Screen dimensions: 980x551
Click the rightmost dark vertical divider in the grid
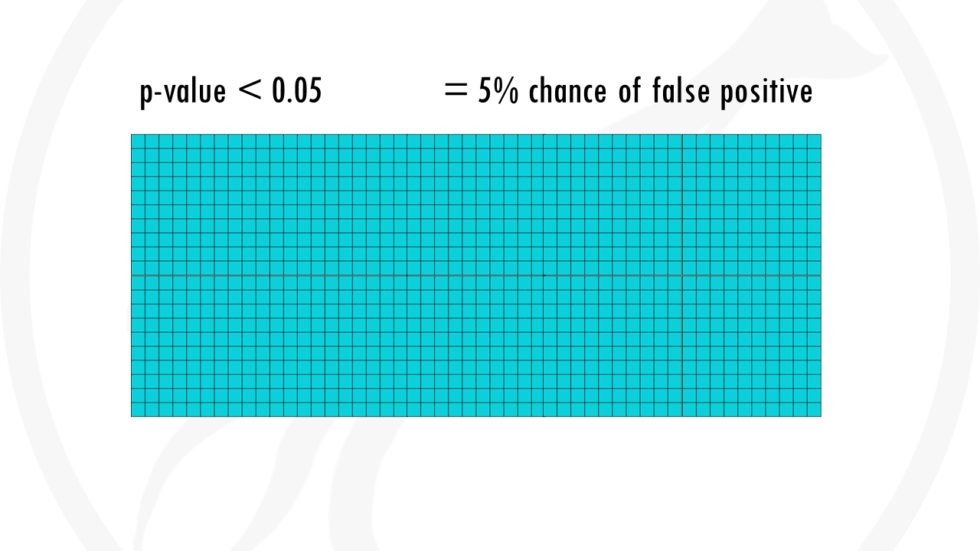point(682,276)
